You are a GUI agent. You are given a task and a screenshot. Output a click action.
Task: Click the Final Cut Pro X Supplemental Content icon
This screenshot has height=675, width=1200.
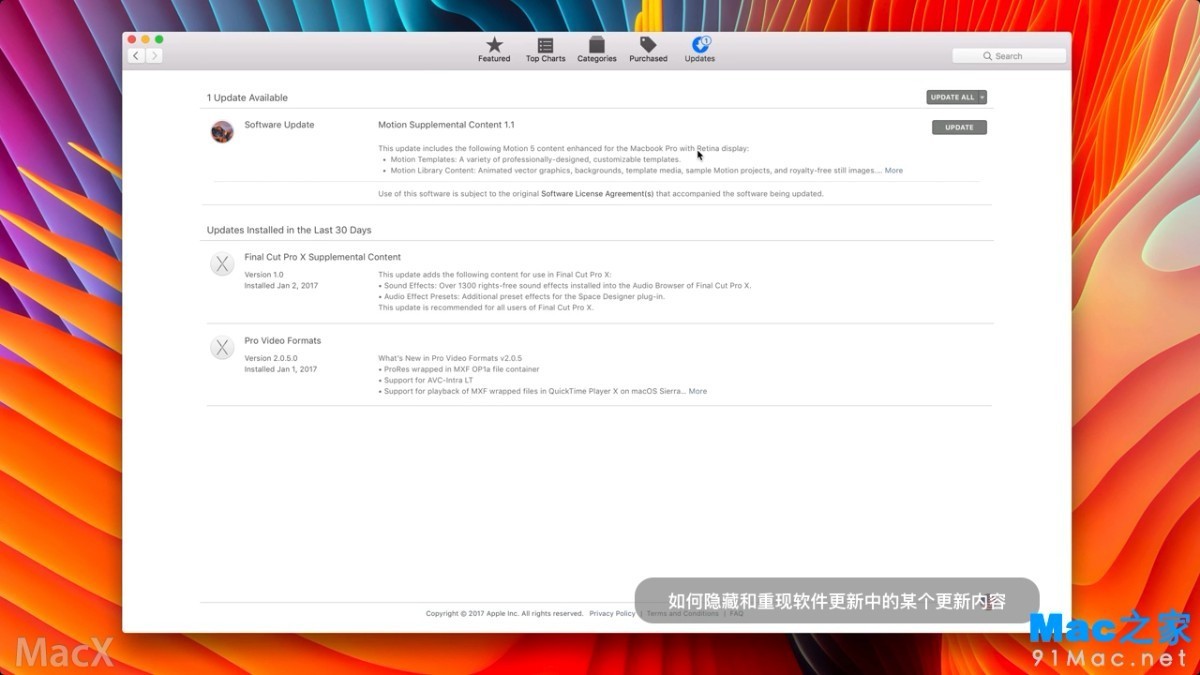[x=222, y=264]
